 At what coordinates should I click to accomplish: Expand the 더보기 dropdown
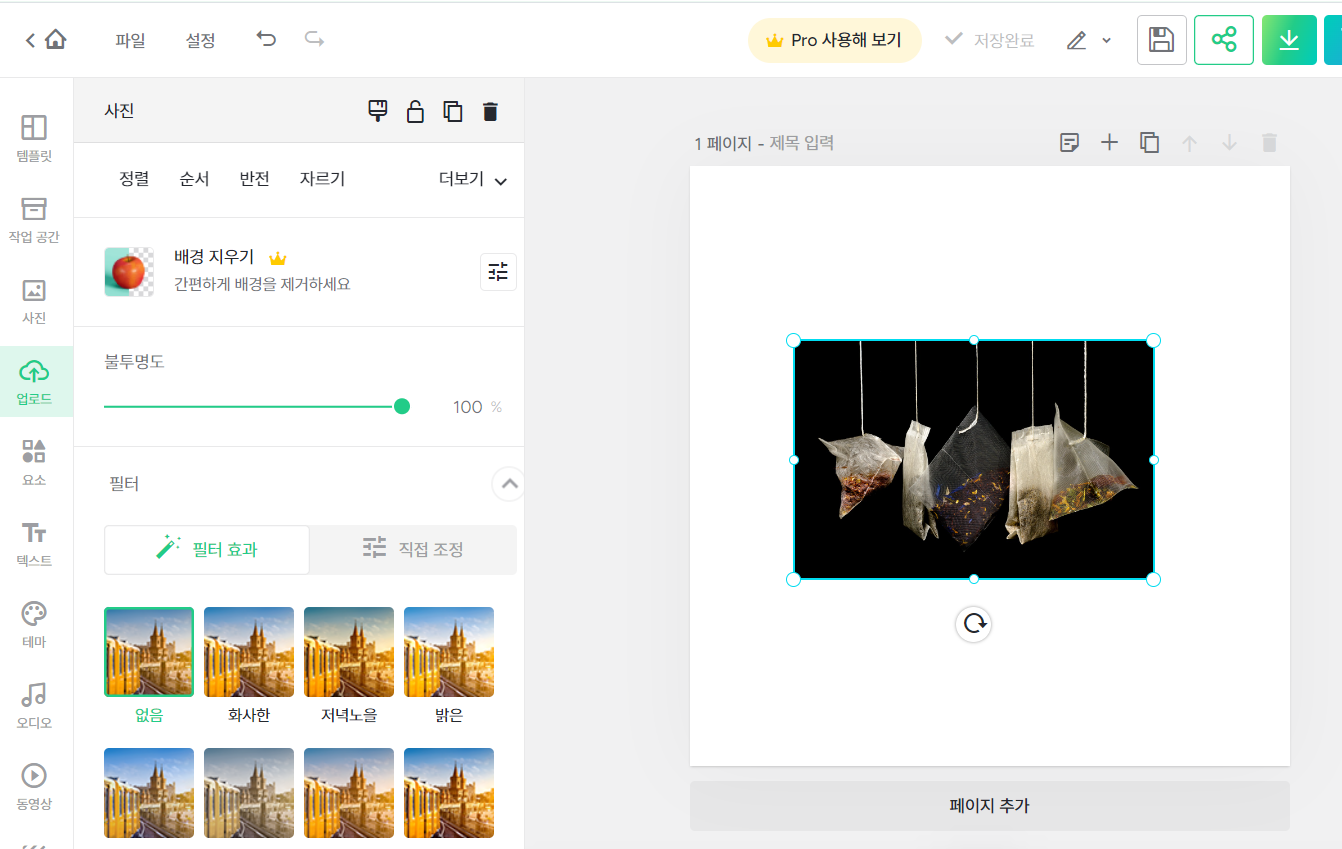[473, 180]
